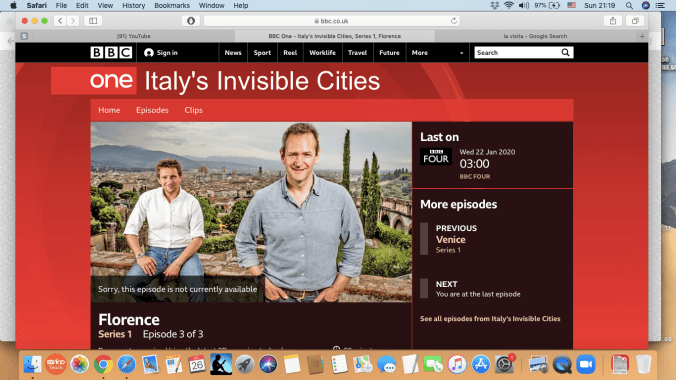Open the Trash in the Dock

pyautogui.click(x=643, y=364)
